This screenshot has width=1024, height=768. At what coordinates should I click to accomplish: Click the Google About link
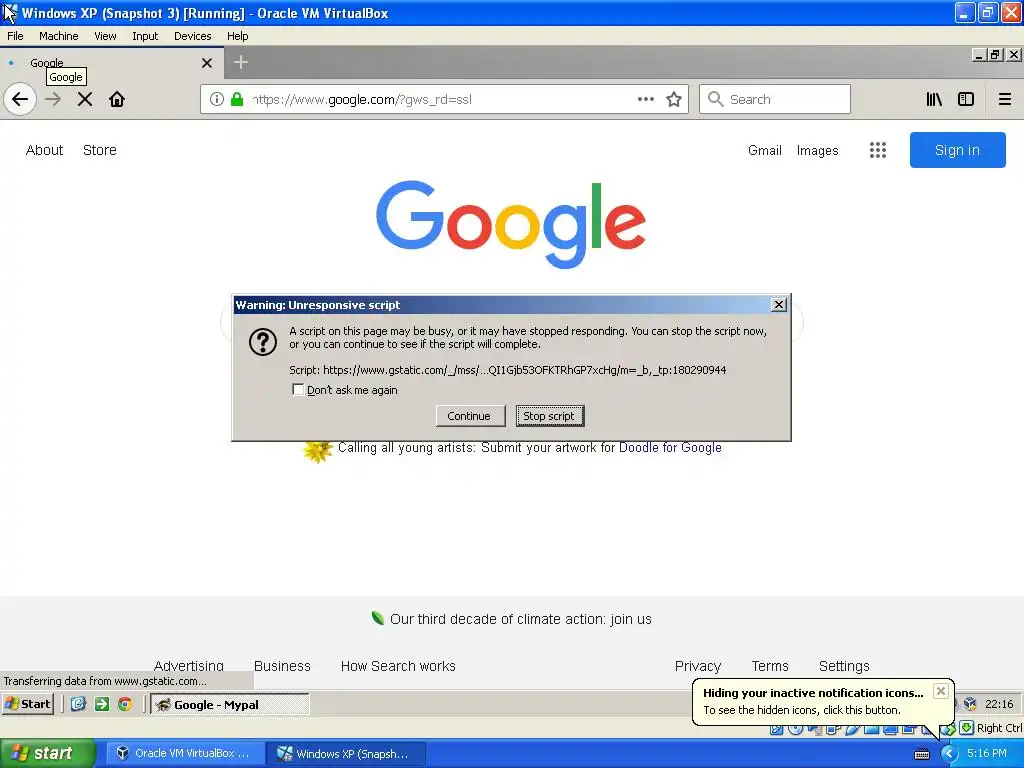[44, 150]
